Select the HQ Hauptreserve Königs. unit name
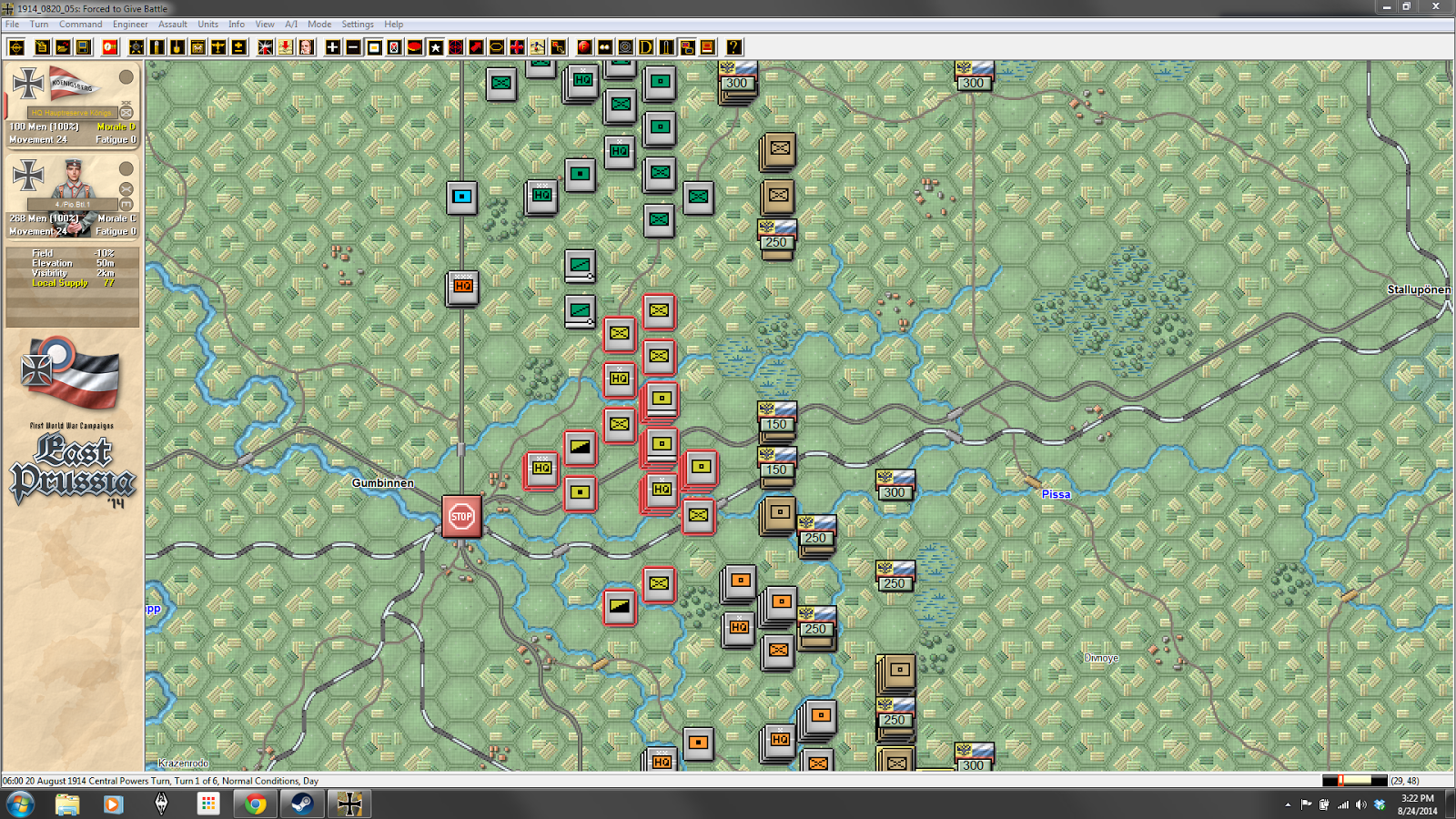The height and width of the screenshot is (819, 1456). (x=72, y=113)
